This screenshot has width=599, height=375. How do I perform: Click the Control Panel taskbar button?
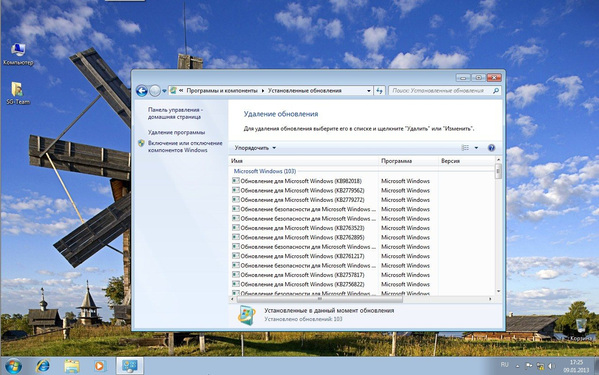[130, 366]
